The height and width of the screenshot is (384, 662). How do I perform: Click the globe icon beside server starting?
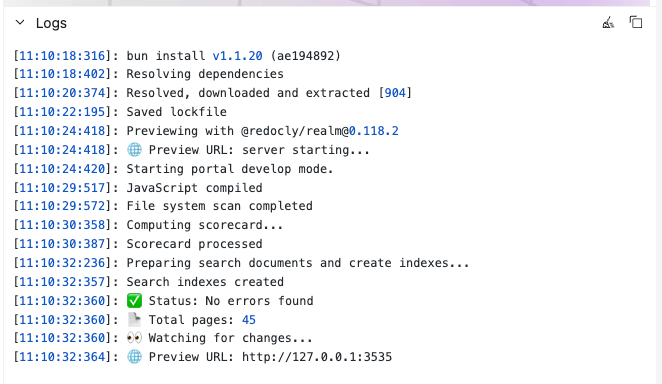[134, 150]
